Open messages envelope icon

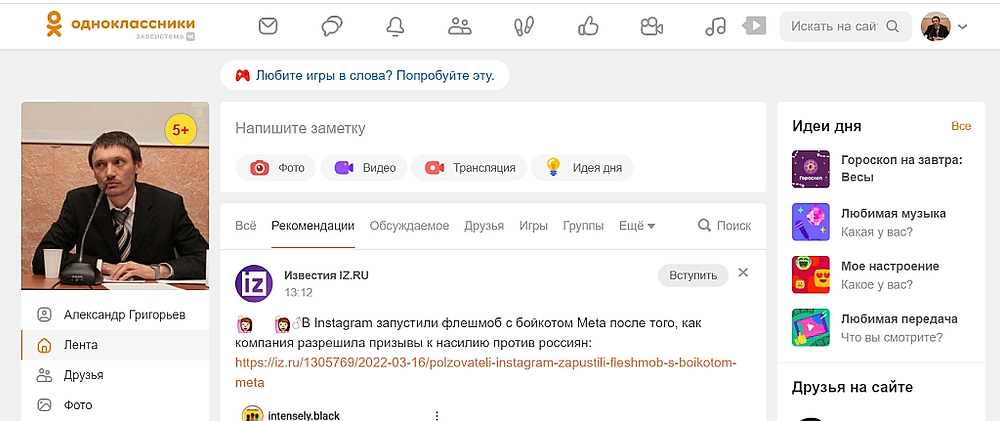(268, 26)
